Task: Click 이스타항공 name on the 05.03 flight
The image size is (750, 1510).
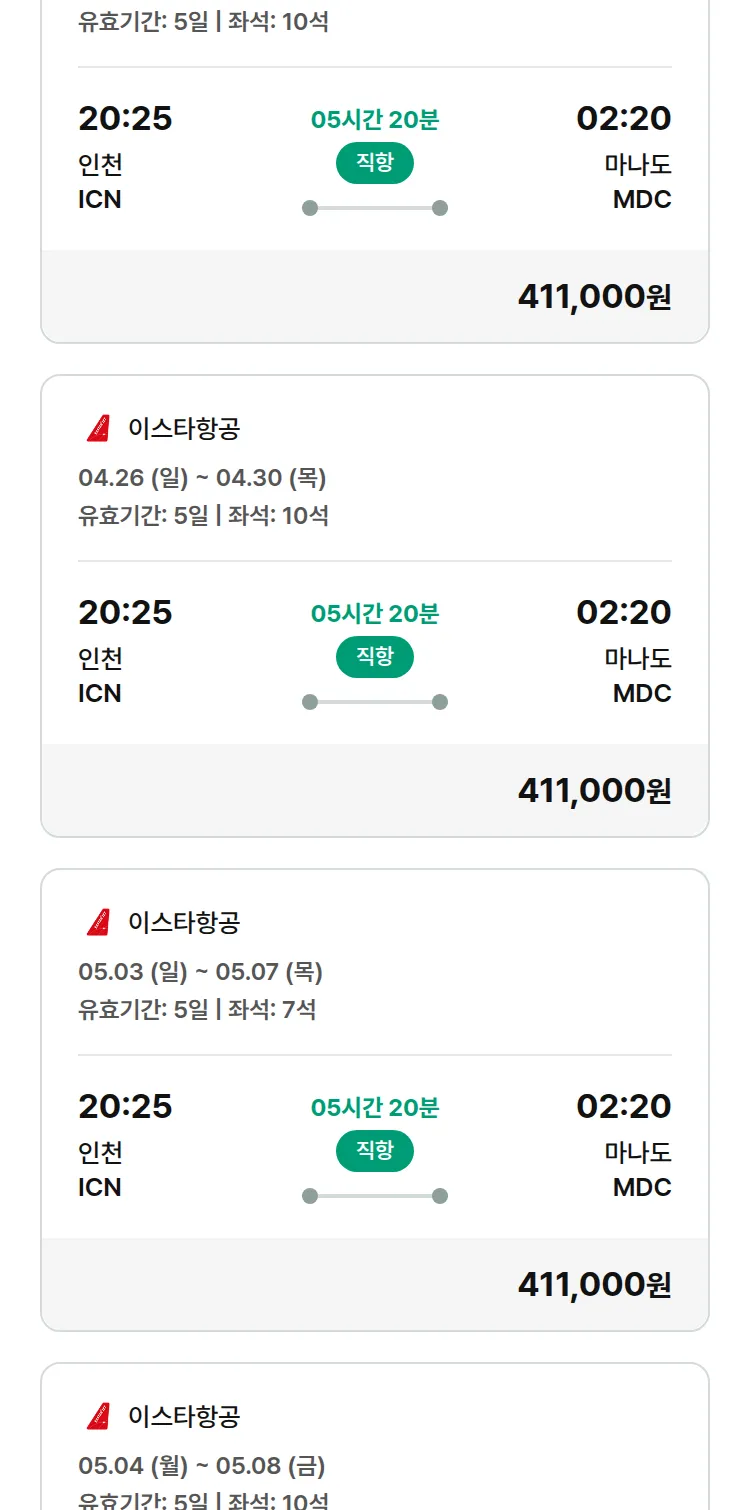Action: 184,922
